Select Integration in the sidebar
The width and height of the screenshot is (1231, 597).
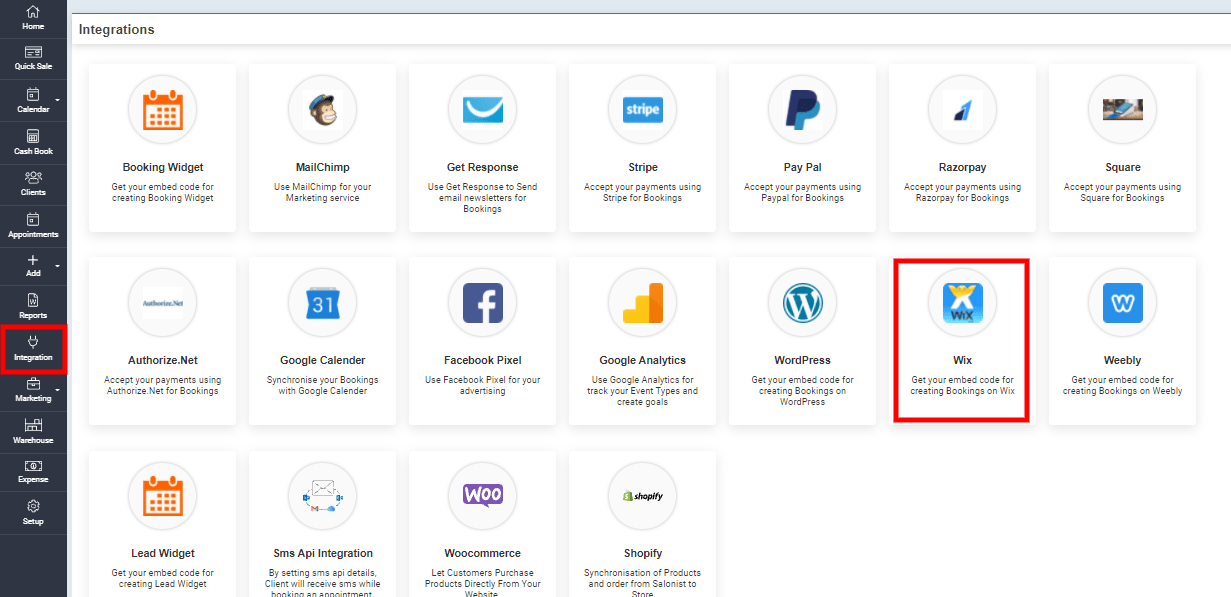[x=33, y=349]
